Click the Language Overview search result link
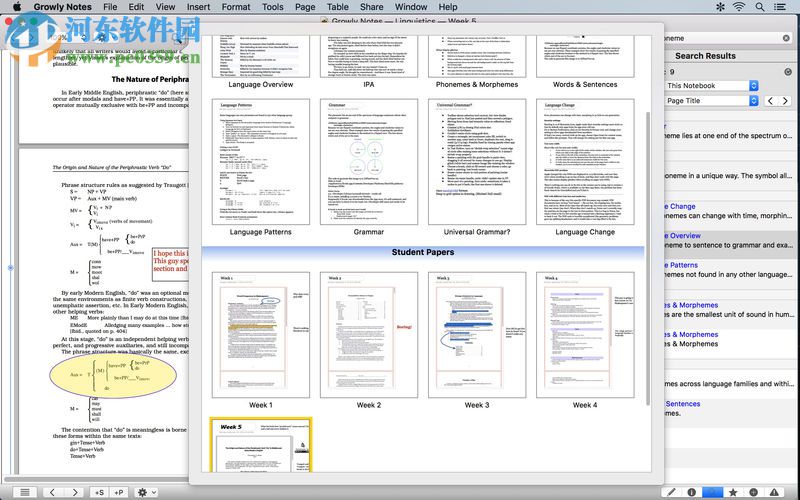800x500 pixels. [x=684, y=236]
